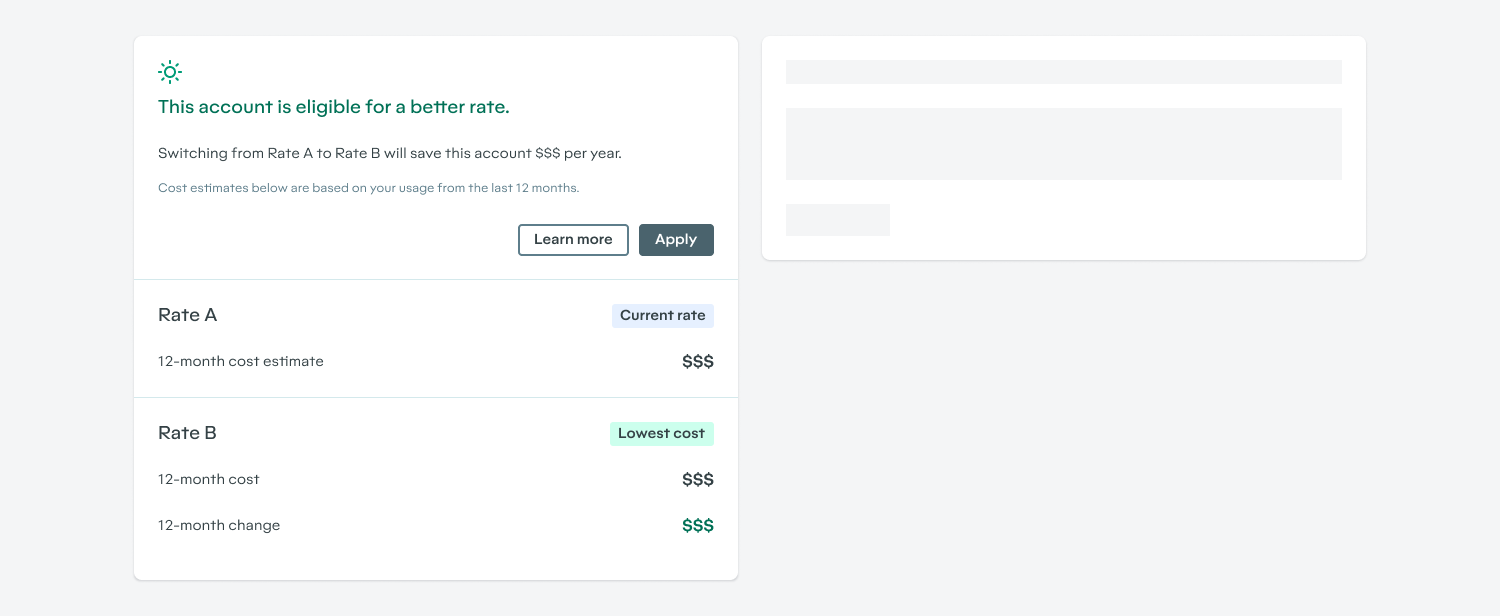Click the 12-month cost label under Rate B
Image resolution: width=1500 pixels, height=616 pixels.
pyautogui.click(x=209, y=479)
